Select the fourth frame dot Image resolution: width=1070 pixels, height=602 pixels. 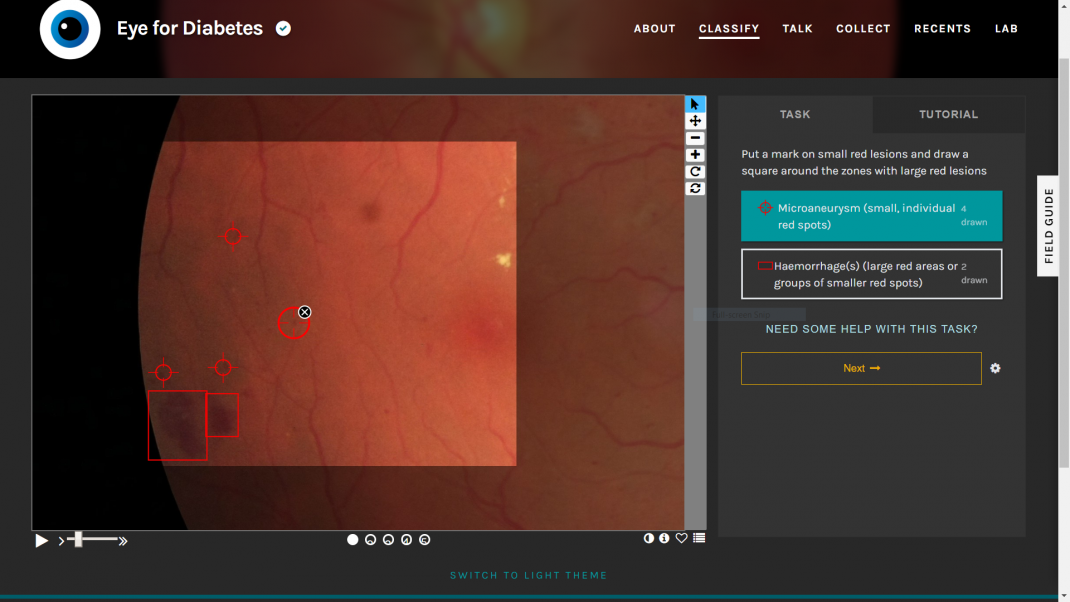point(407,540)
